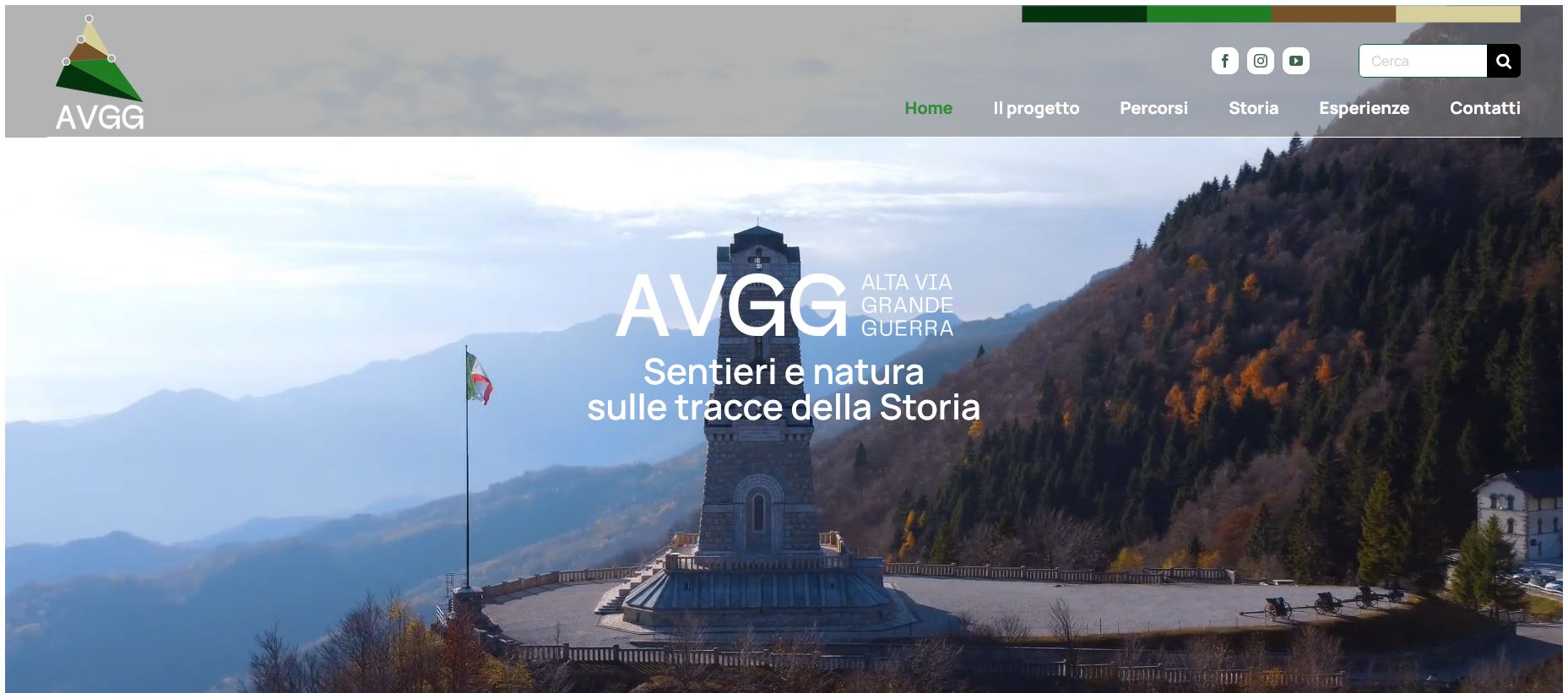Click the large white AVGG hero logo
Image resolution: width=1568 pixels, height=693 pixels.
coord(731,306)
